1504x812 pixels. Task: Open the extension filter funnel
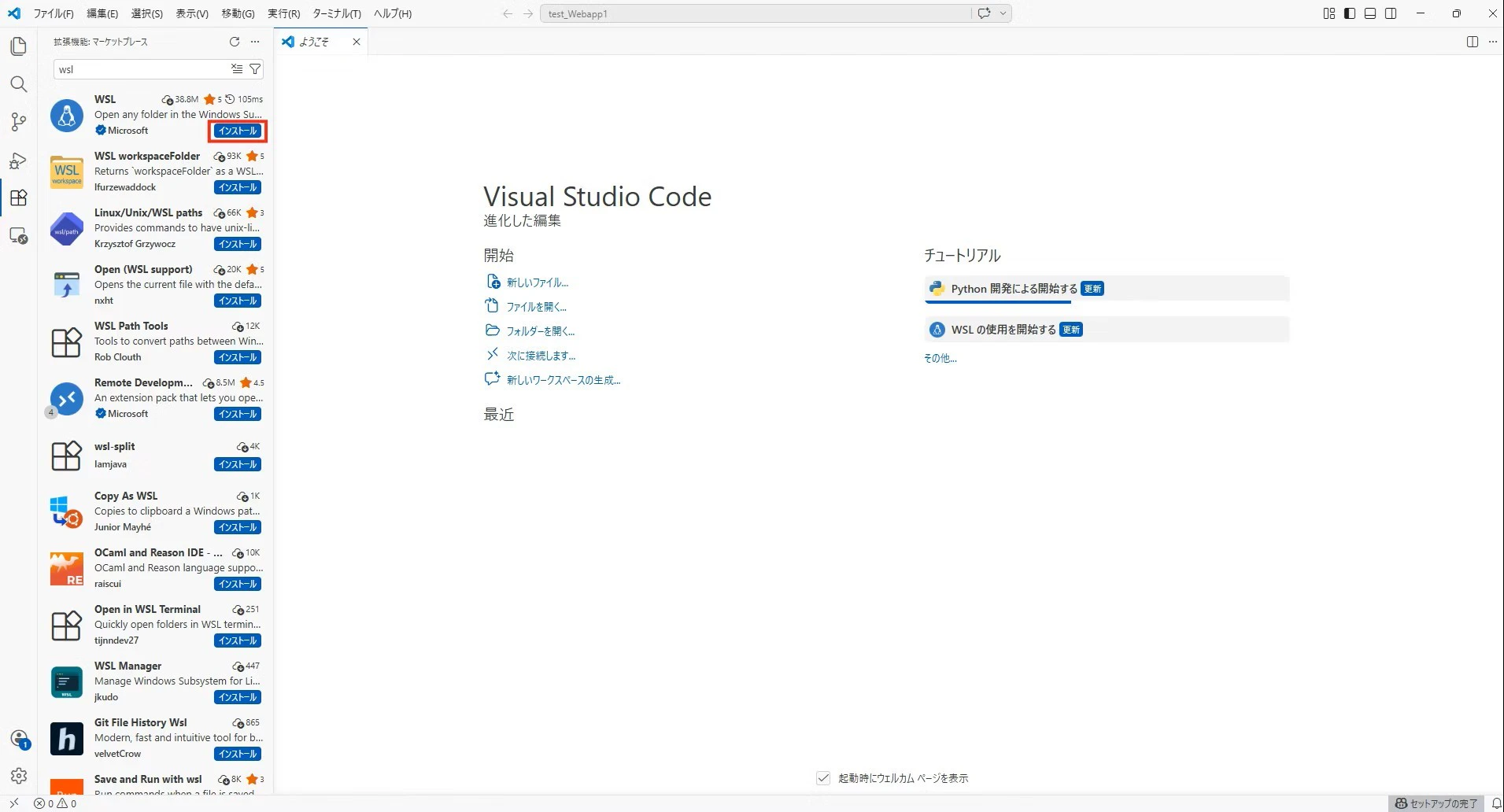point(255,69)
